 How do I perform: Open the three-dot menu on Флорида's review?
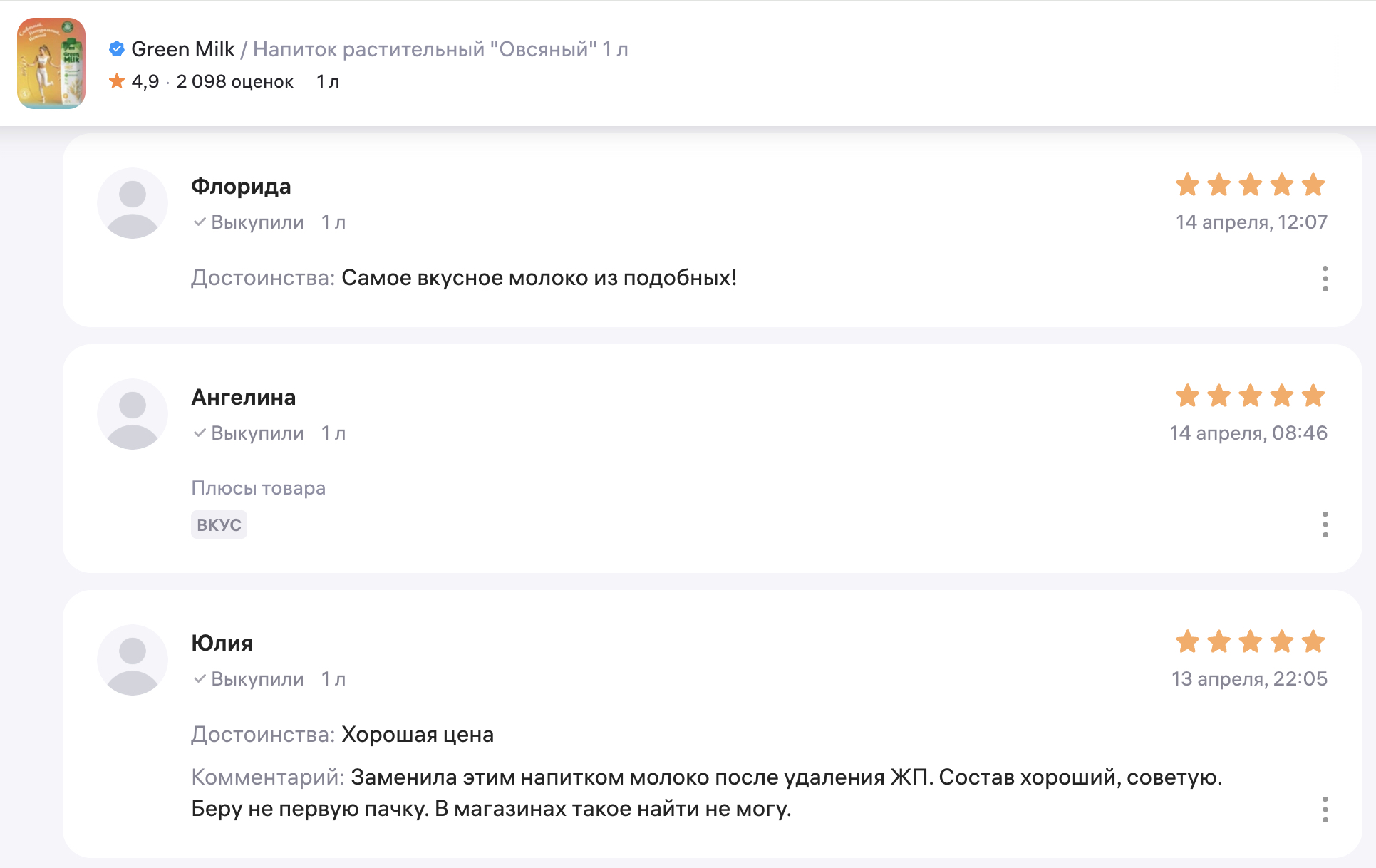[x=1325, y=279]
